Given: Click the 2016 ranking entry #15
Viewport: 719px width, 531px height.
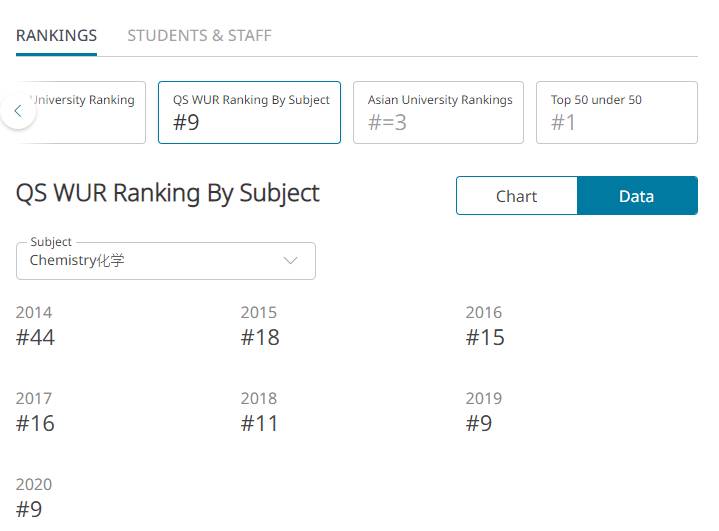Looking at the screenshot, I should 485,338.
